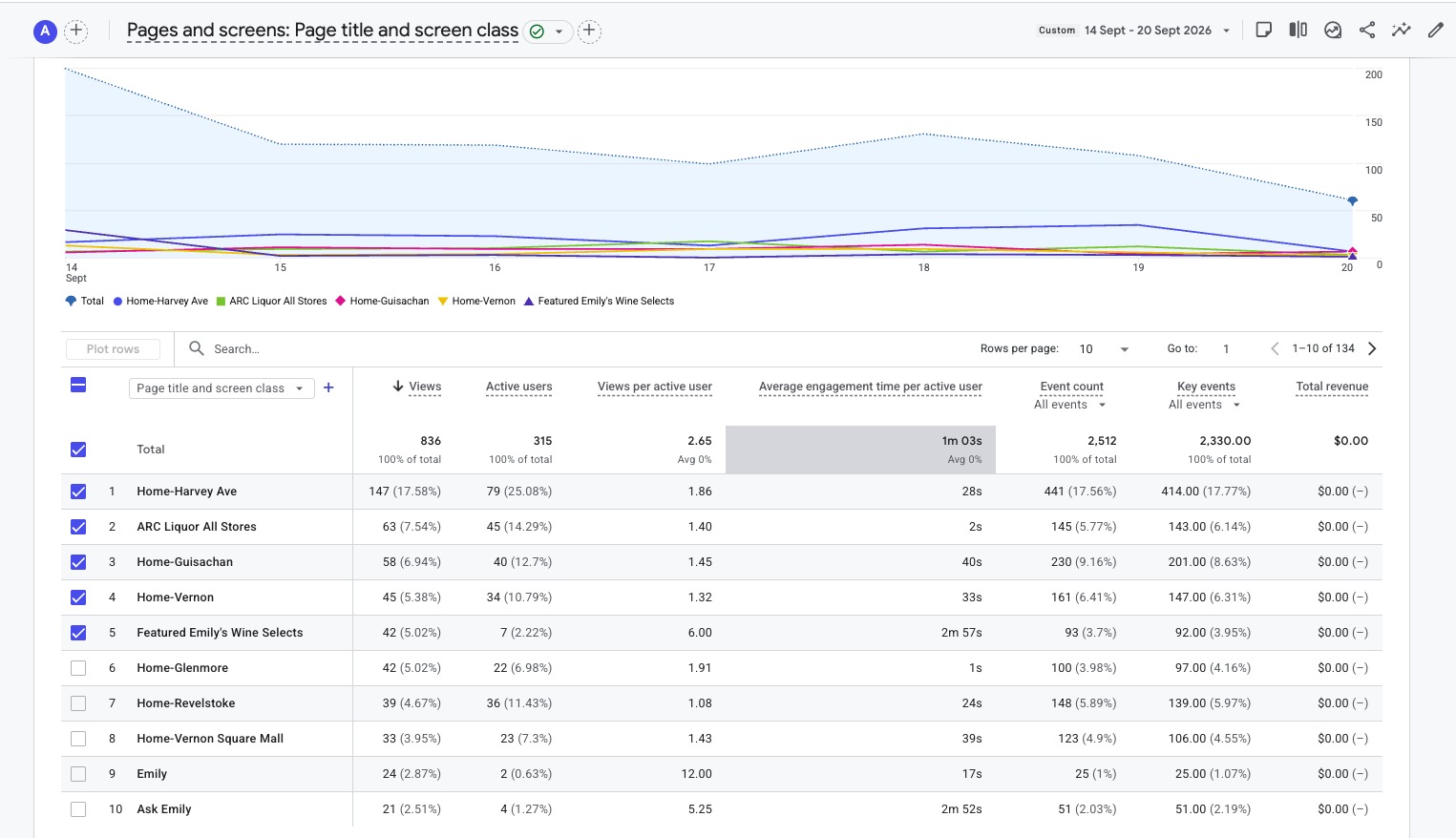Click the Home-Vernon Square Mall title

[210, 739]
